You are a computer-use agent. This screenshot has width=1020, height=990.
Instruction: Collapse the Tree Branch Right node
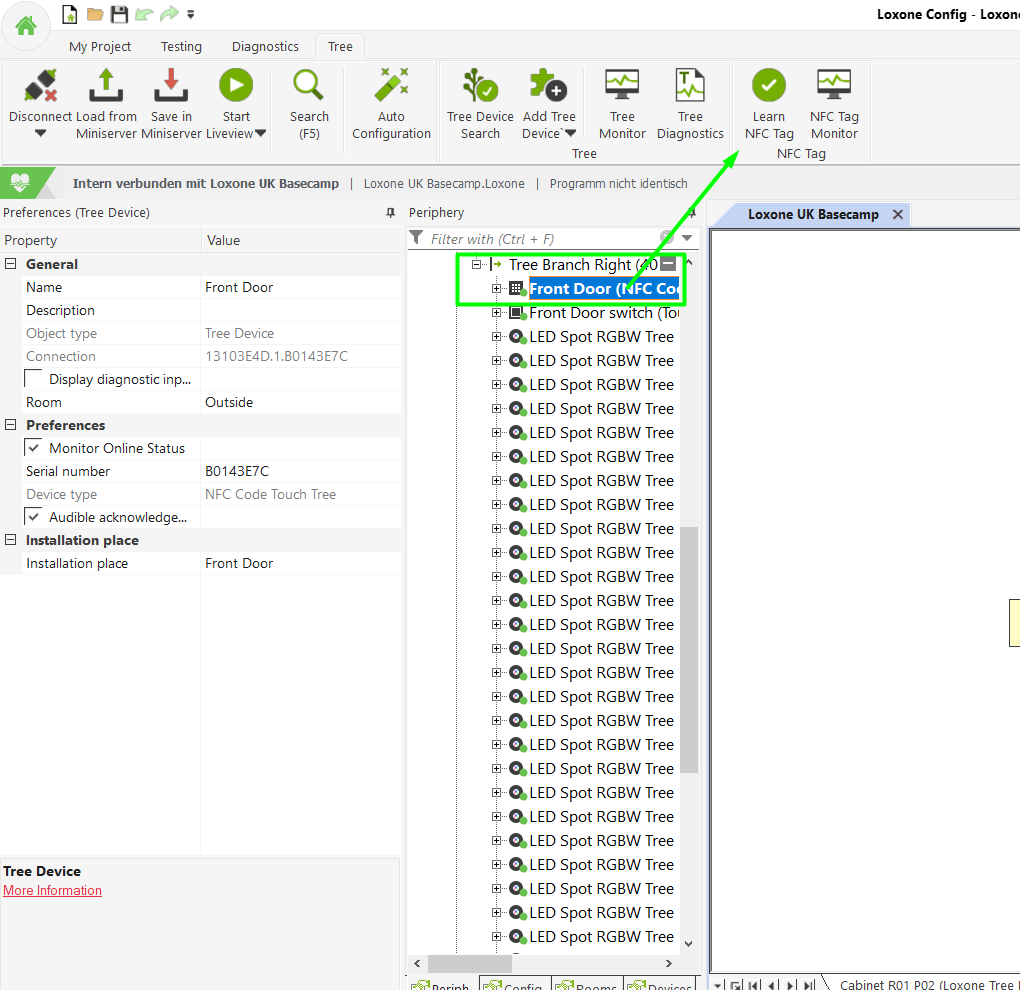click(476, 264)
